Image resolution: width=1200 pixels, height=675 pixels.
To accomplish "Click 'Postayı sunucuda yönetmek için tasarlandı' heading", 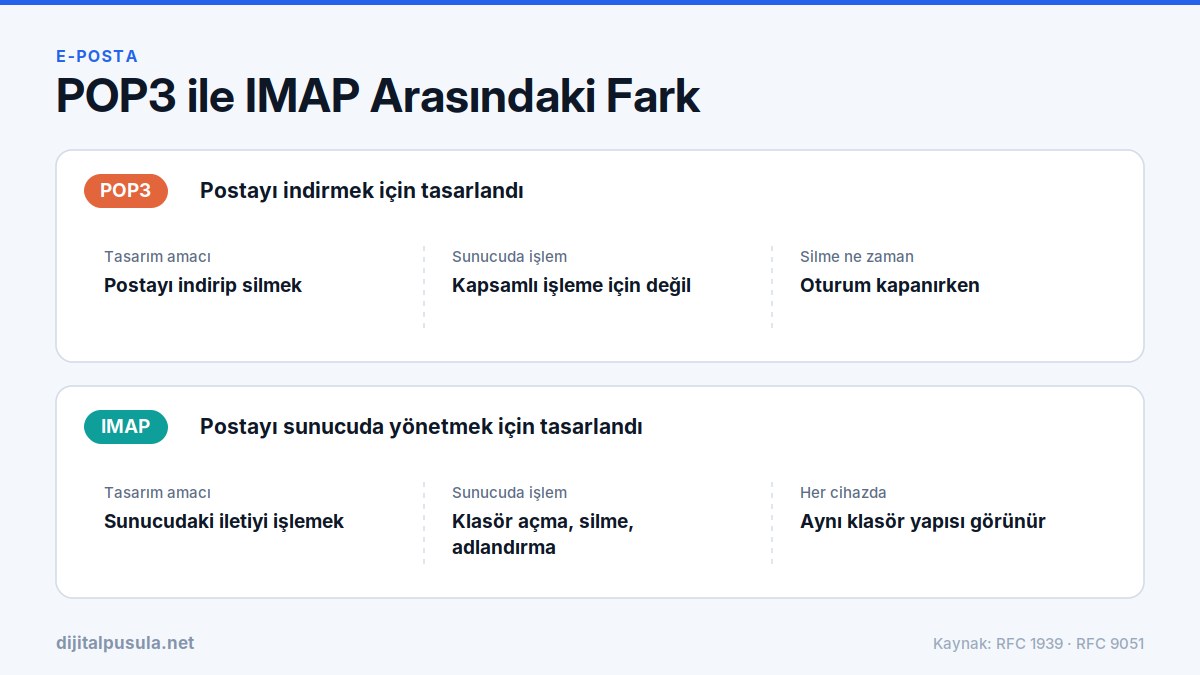I will [421, 427].
